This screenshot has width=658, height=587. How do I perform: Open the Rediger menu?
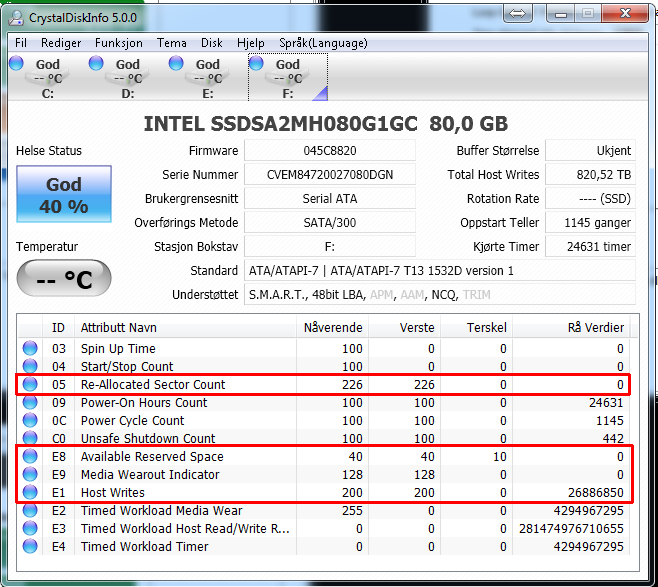click(61, 43)
